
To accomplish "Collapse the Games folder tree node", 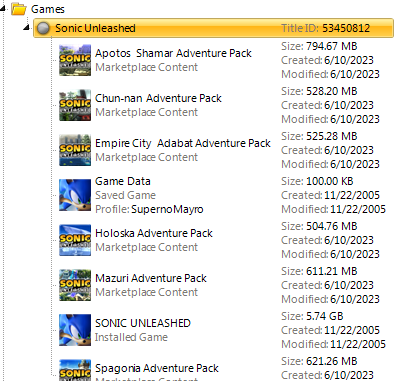I will (3, 9).
